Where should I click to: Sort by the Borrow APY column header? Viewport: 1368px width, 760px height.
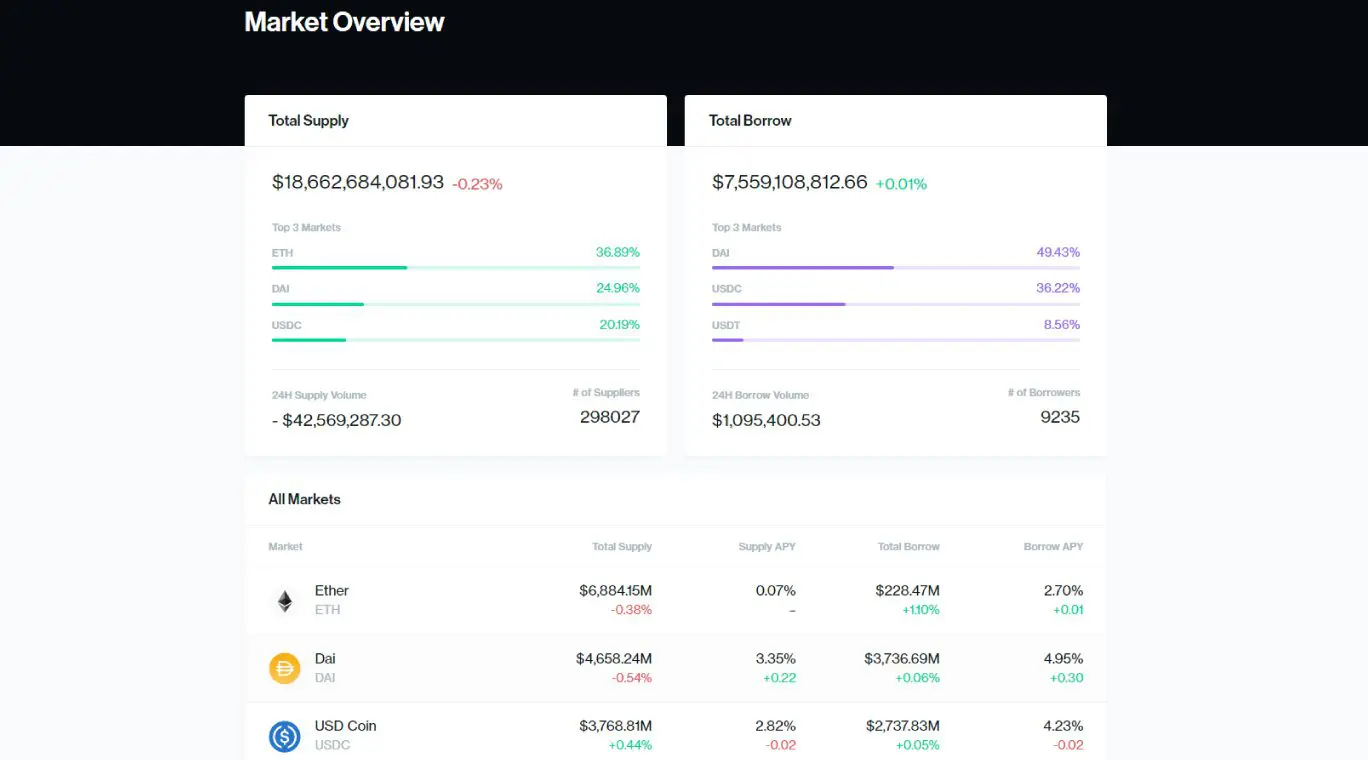click(1053, 547)
